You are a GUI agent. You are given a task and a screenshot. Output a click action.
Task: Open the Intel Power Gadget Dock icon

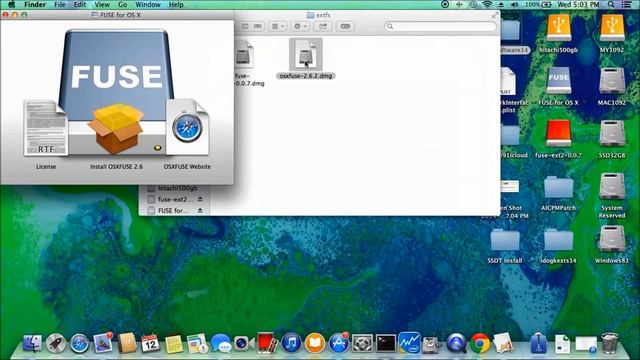click(x=409, y=343)
